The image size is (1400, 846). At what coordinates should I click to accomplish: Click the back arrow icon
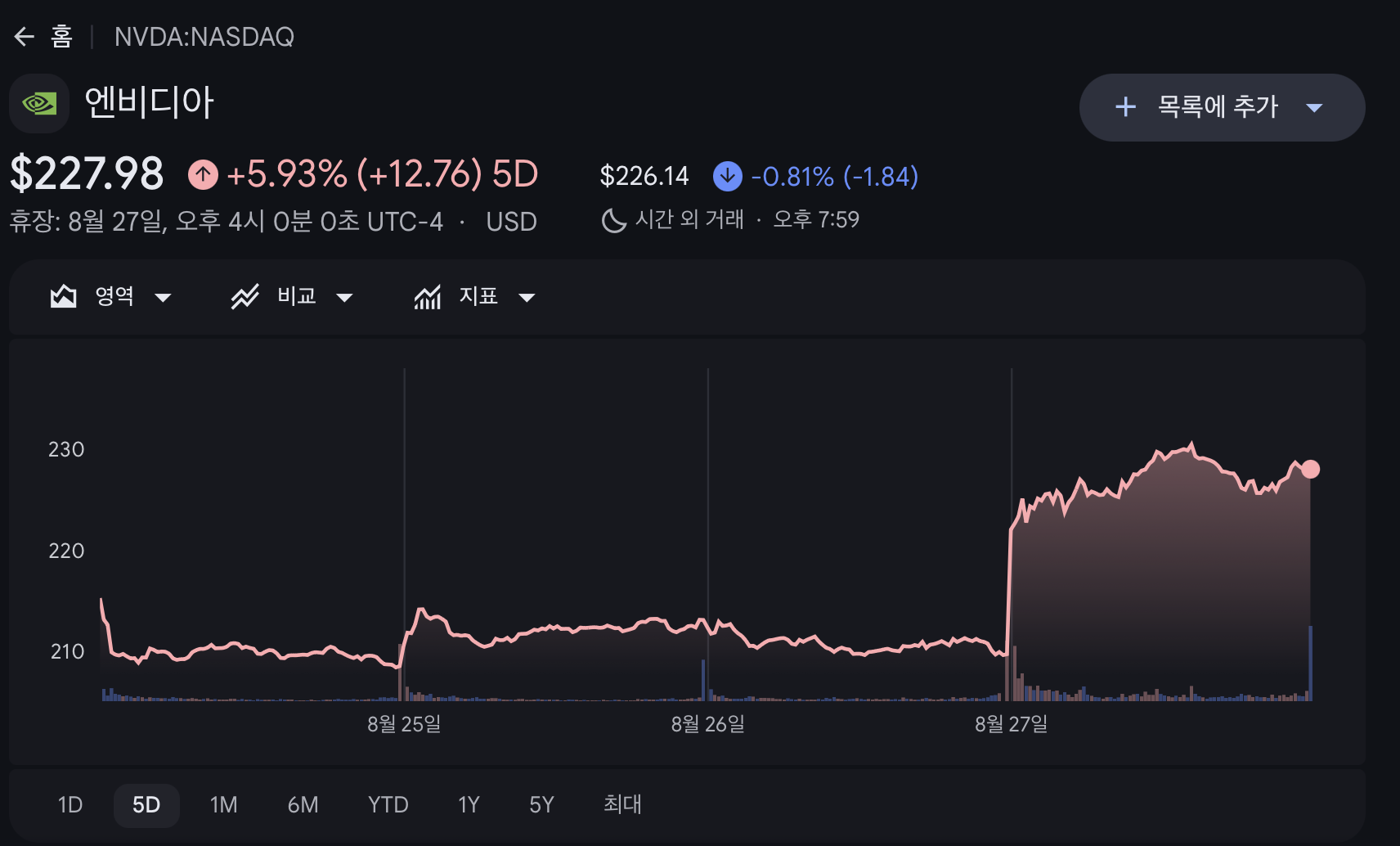tap(24, 37)
